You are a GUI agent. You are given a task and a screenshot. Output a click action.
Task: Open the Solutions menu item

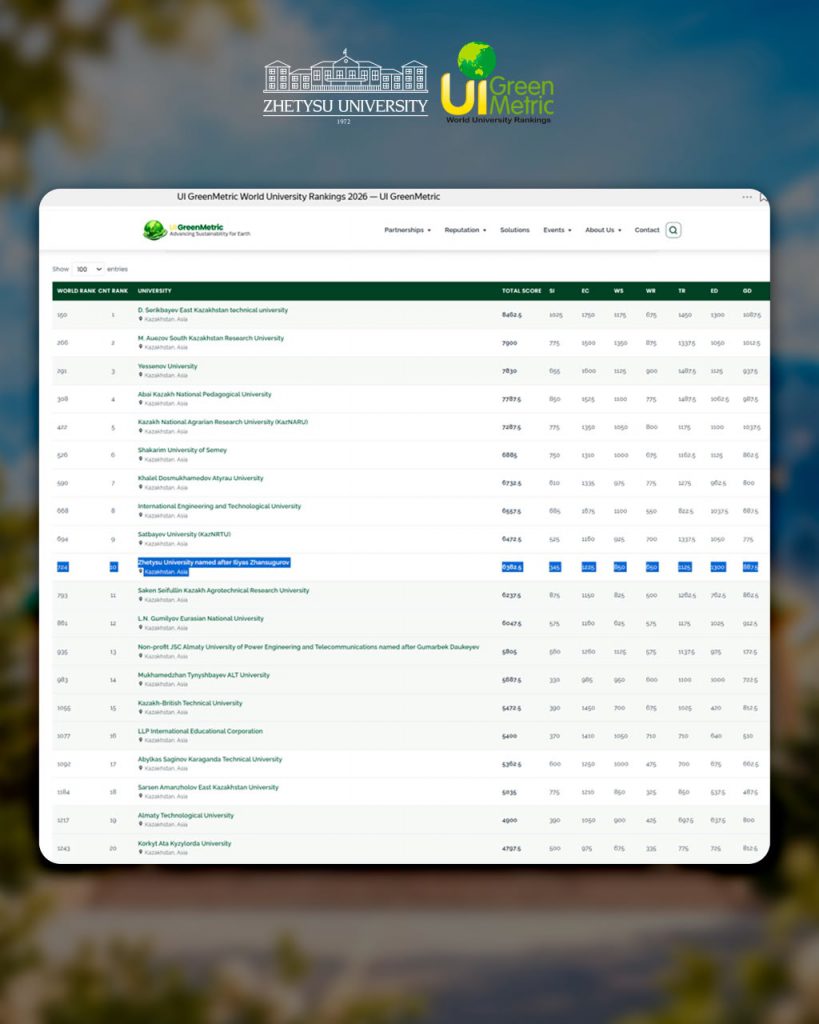click(515, 230)
